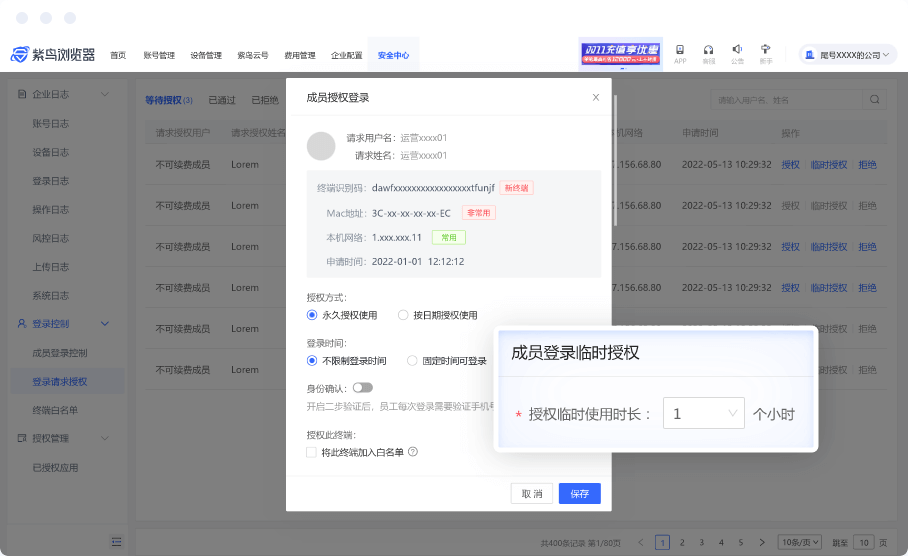Open the 授权临时使用时长 hours dropdown
Image resolution: width=908 pixels, height=556 pixels.
[704, 413]
